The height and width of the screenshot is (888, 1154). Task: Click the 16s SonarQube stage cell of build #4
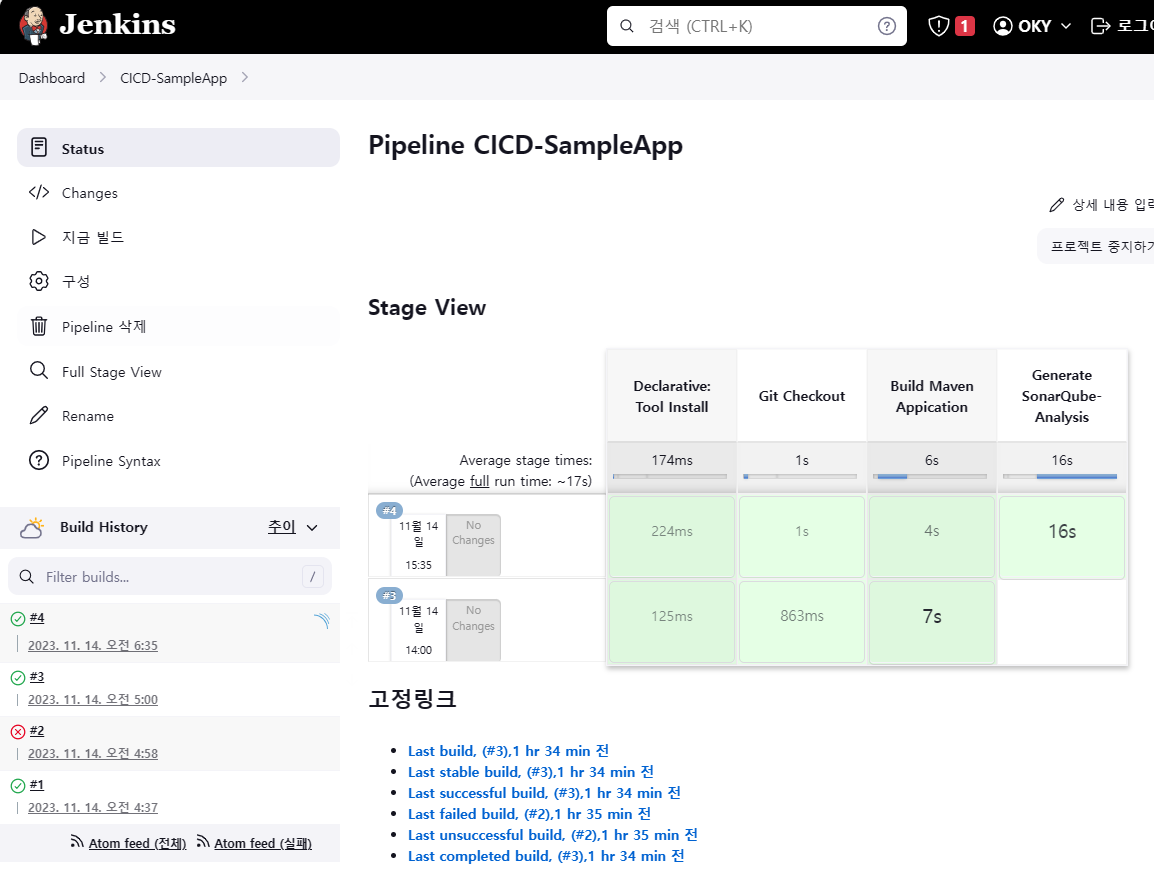click(x=1062, y=537)
